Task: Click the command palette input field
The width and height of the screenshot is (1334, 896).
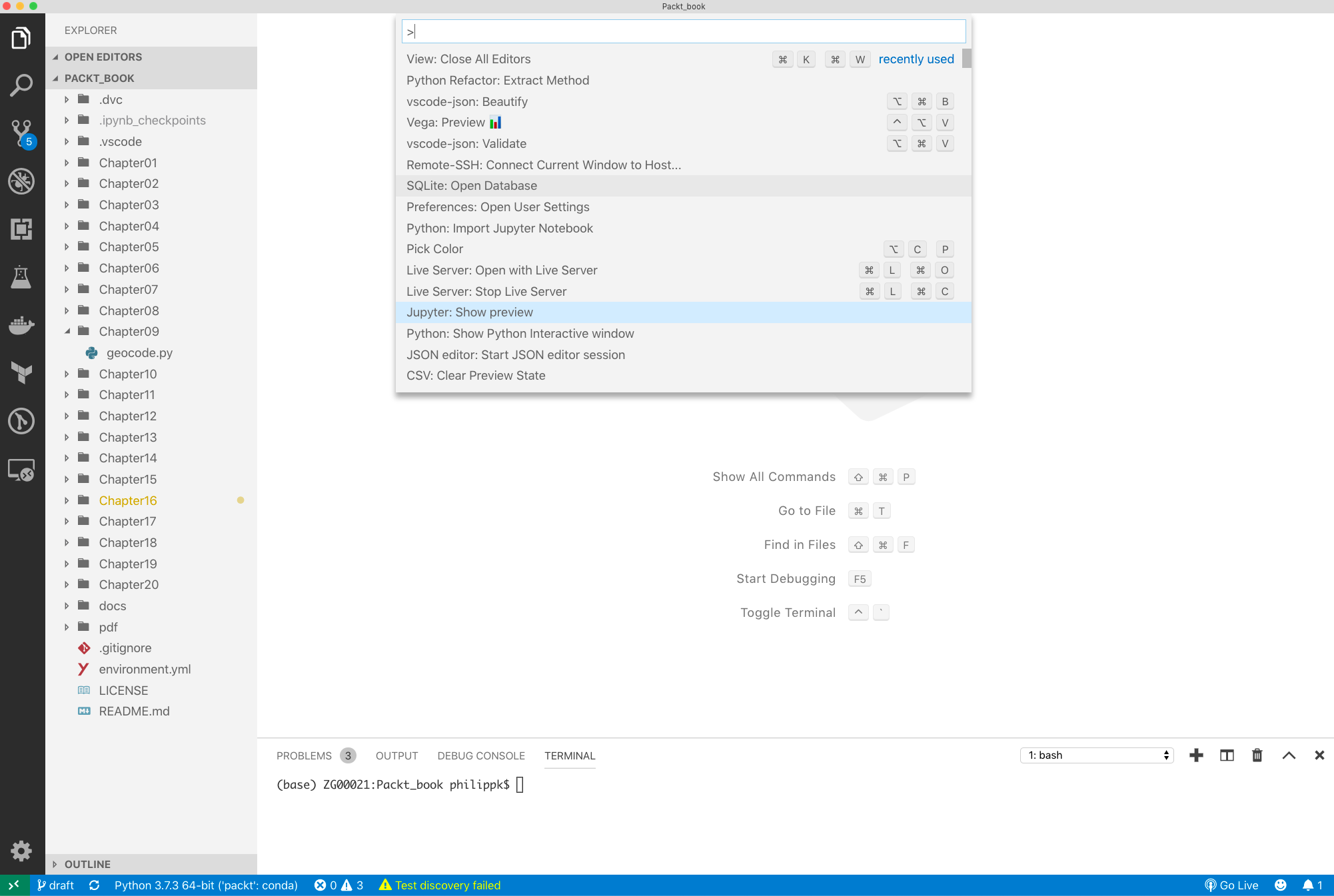Action: 683,31
